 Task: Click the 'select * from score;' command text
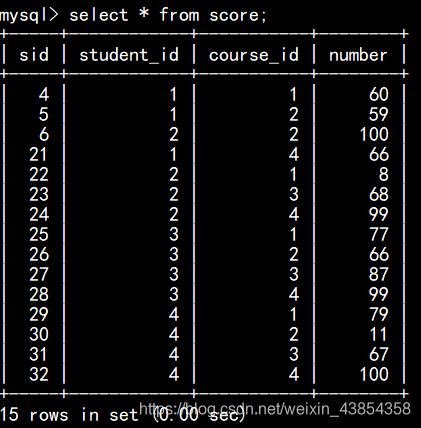click(168, 15)
